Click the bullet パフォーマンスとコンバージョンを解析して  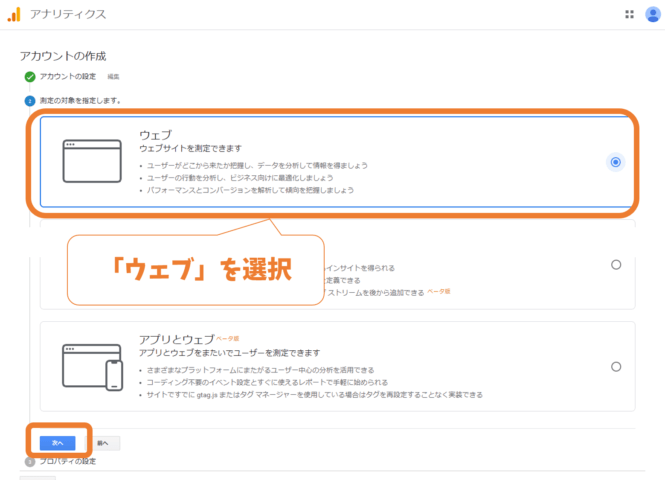[250, 190]
